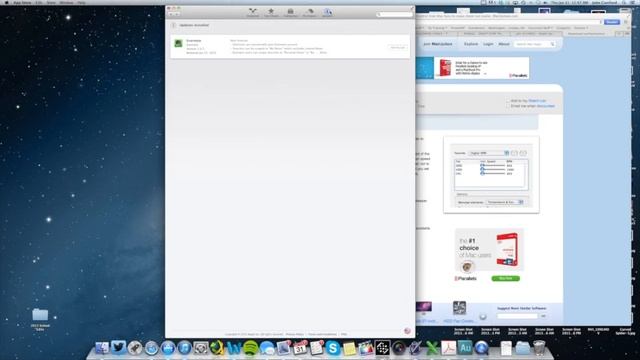Open the preset dropdown in fan control screenshot
The width and height of the screenshot is (640, 360).
489,153
